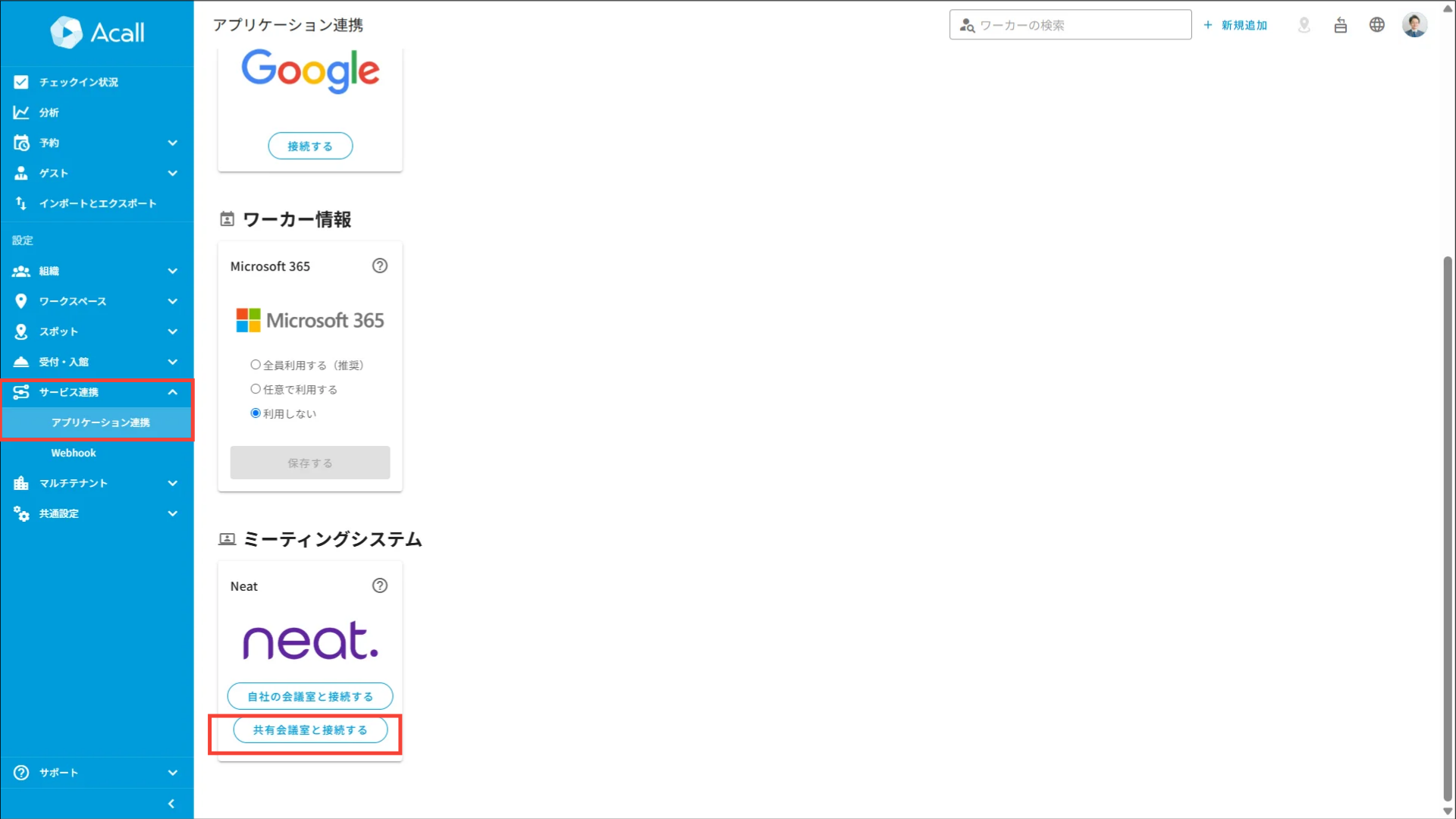Click the Acall logo in sidebar
The width and height of the screenshot is (1456, 819).
click(97, 32)
